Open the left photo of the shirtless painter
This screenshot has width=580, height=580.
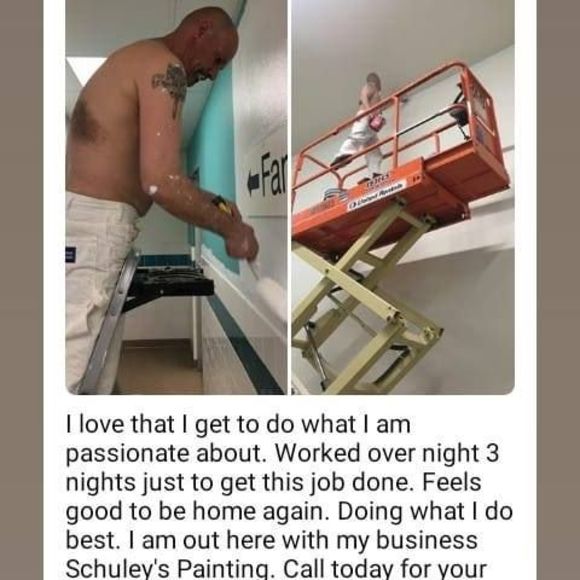click(x=176, y=197)
